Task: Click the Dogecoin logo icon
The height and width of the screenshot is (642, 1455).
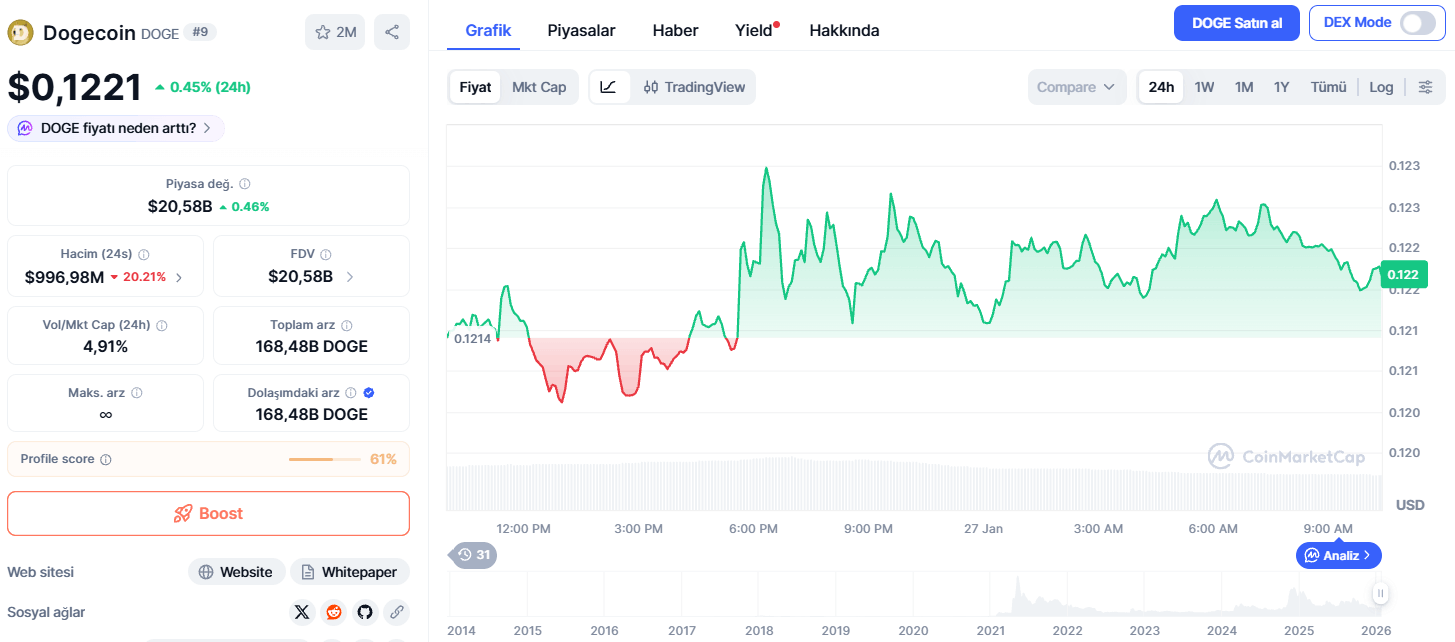Action: click(x=20, y=33)
